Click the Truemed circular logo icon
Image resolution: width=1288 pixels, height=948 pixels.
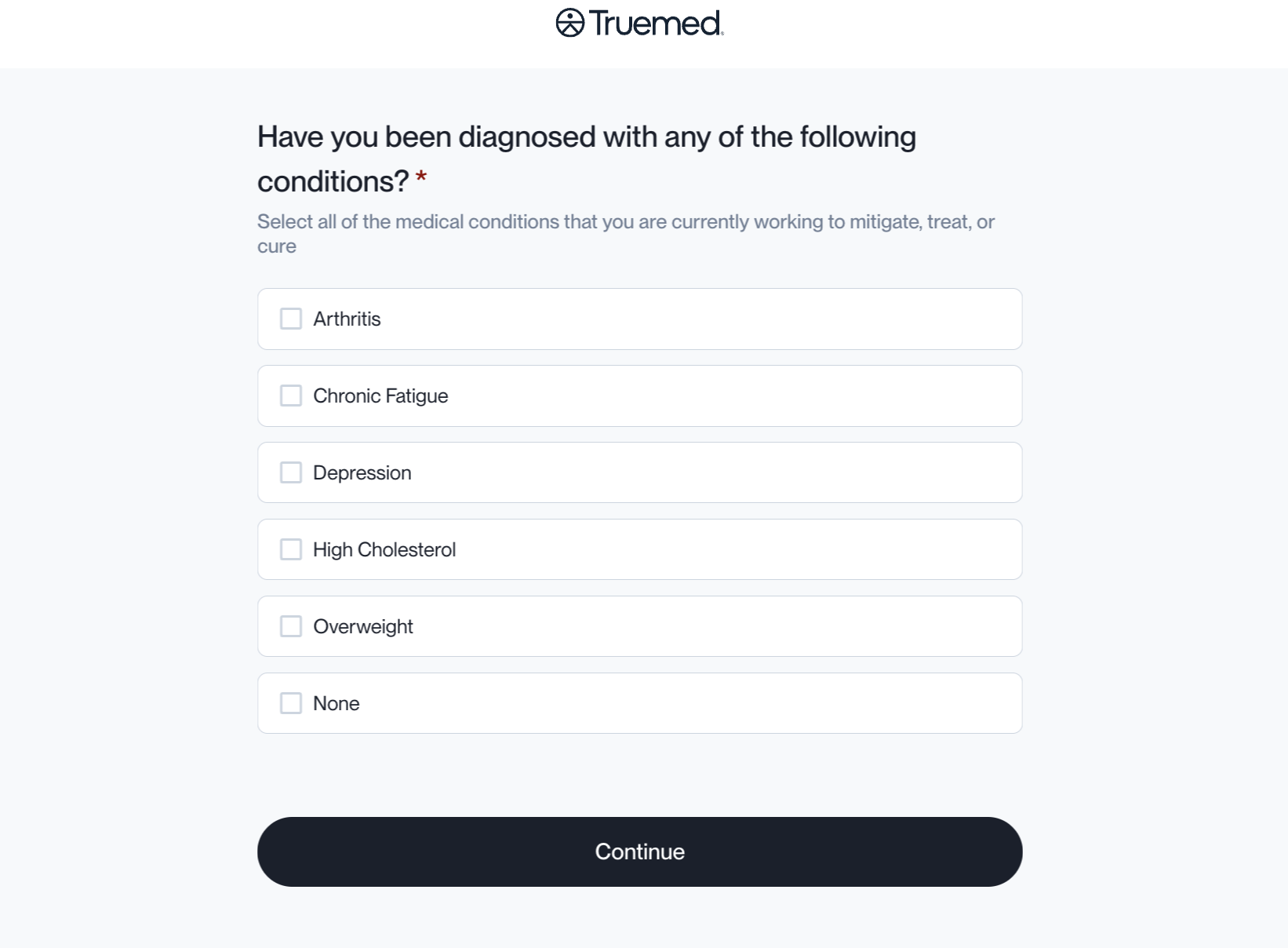pos(570,23)
